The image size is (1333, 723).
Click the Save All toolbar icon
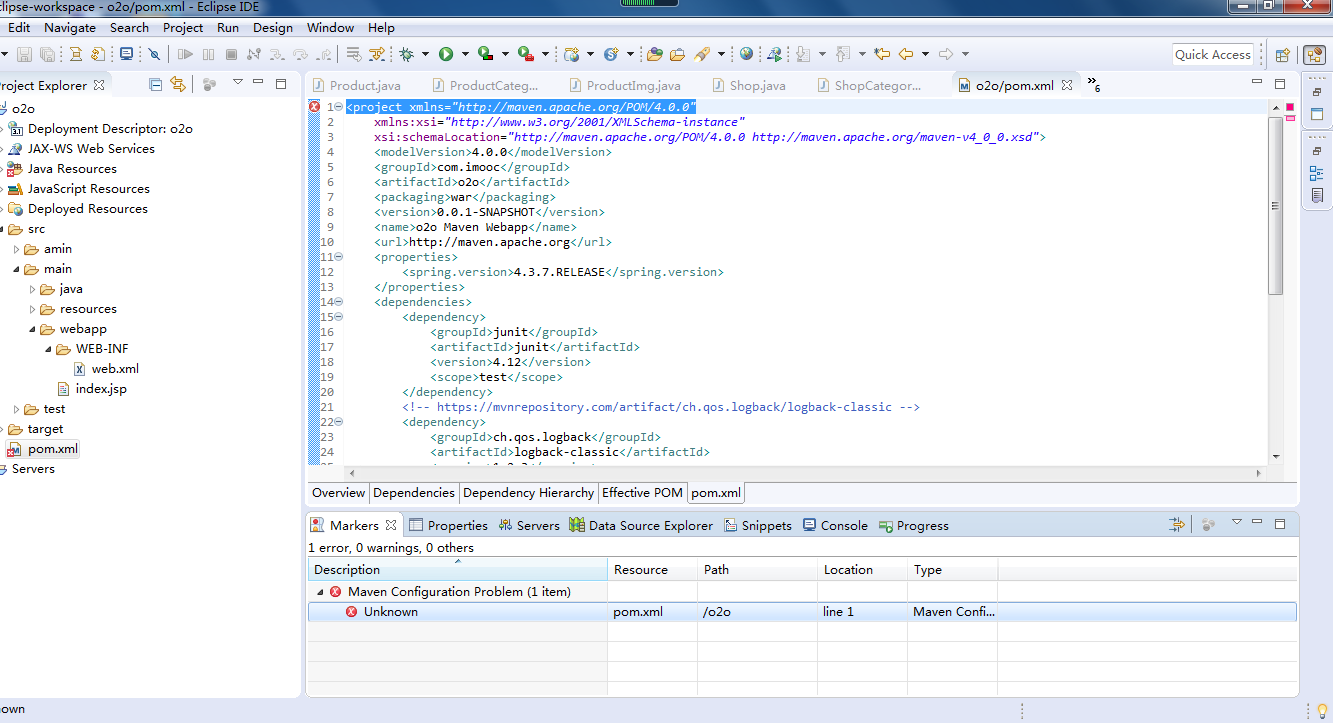tap(48, 54)
